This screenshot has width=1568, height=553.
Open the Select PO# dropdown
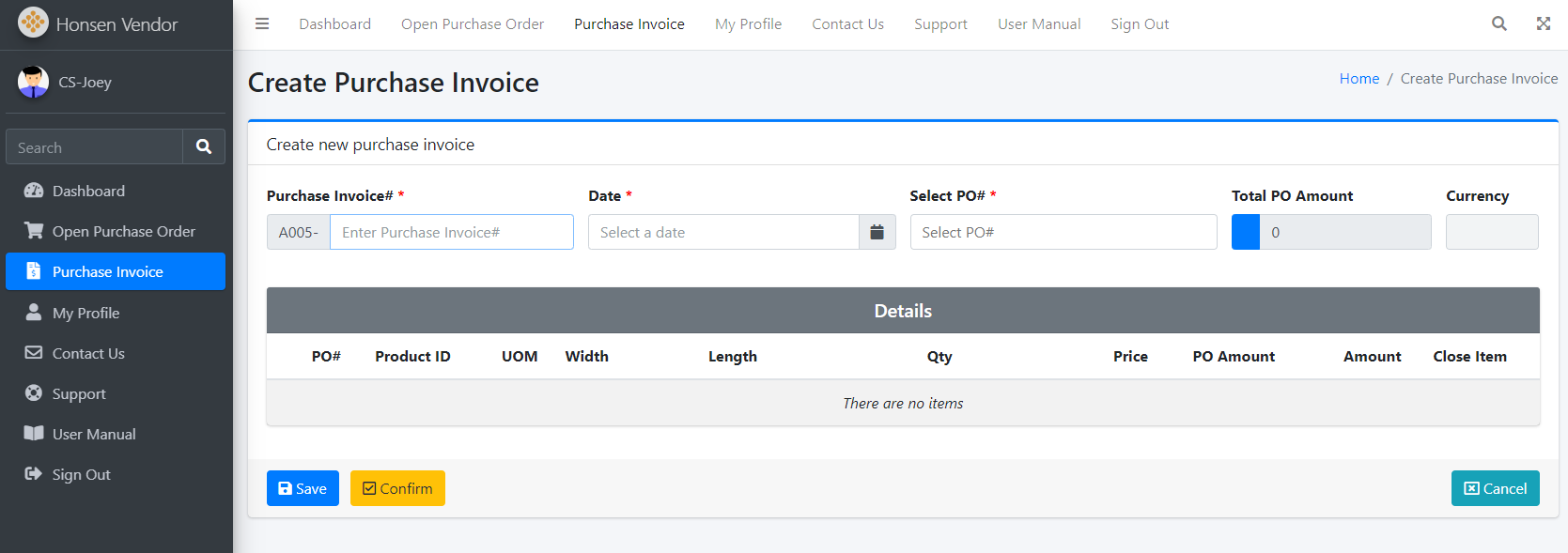click(x=1063, y=232)
